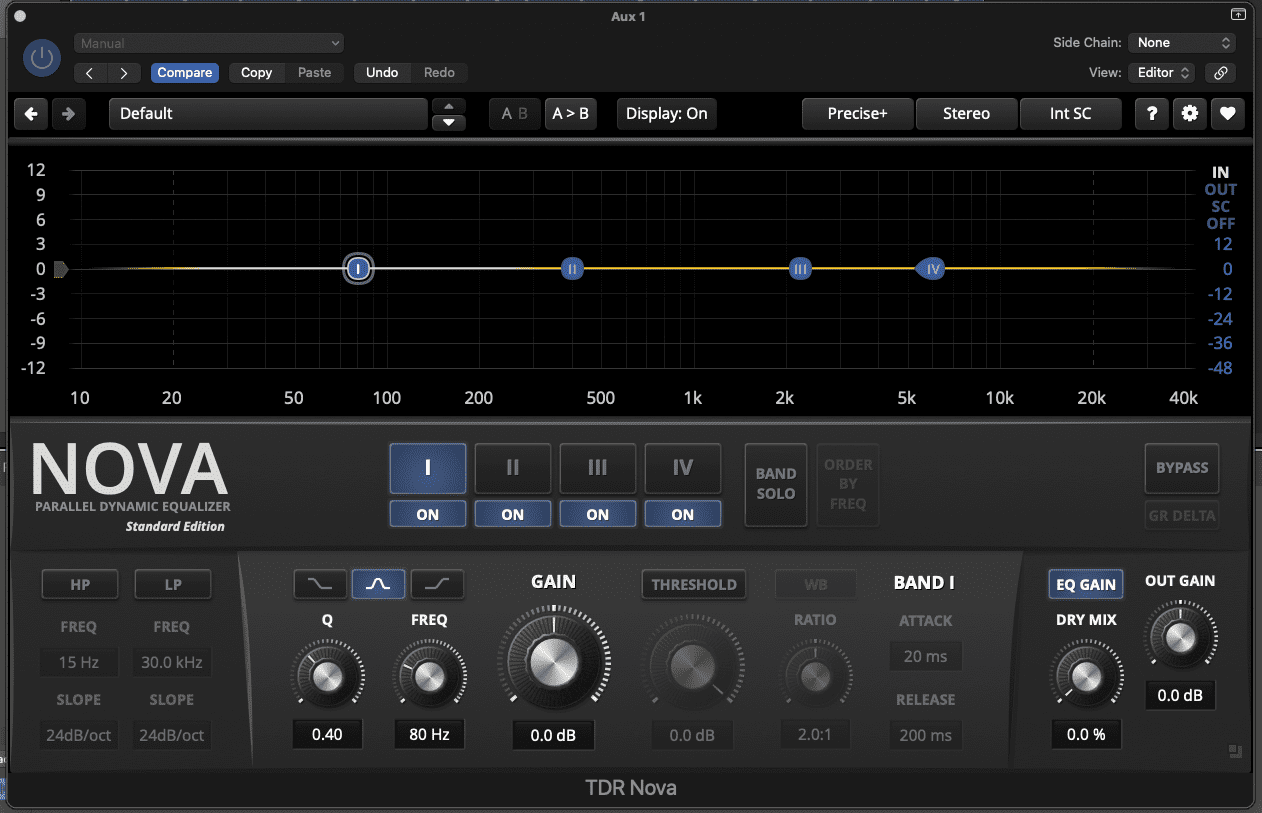Select OUT analyzer mode
Image resolution: width=1262 pixels, height=813 pixels.
1220,189
